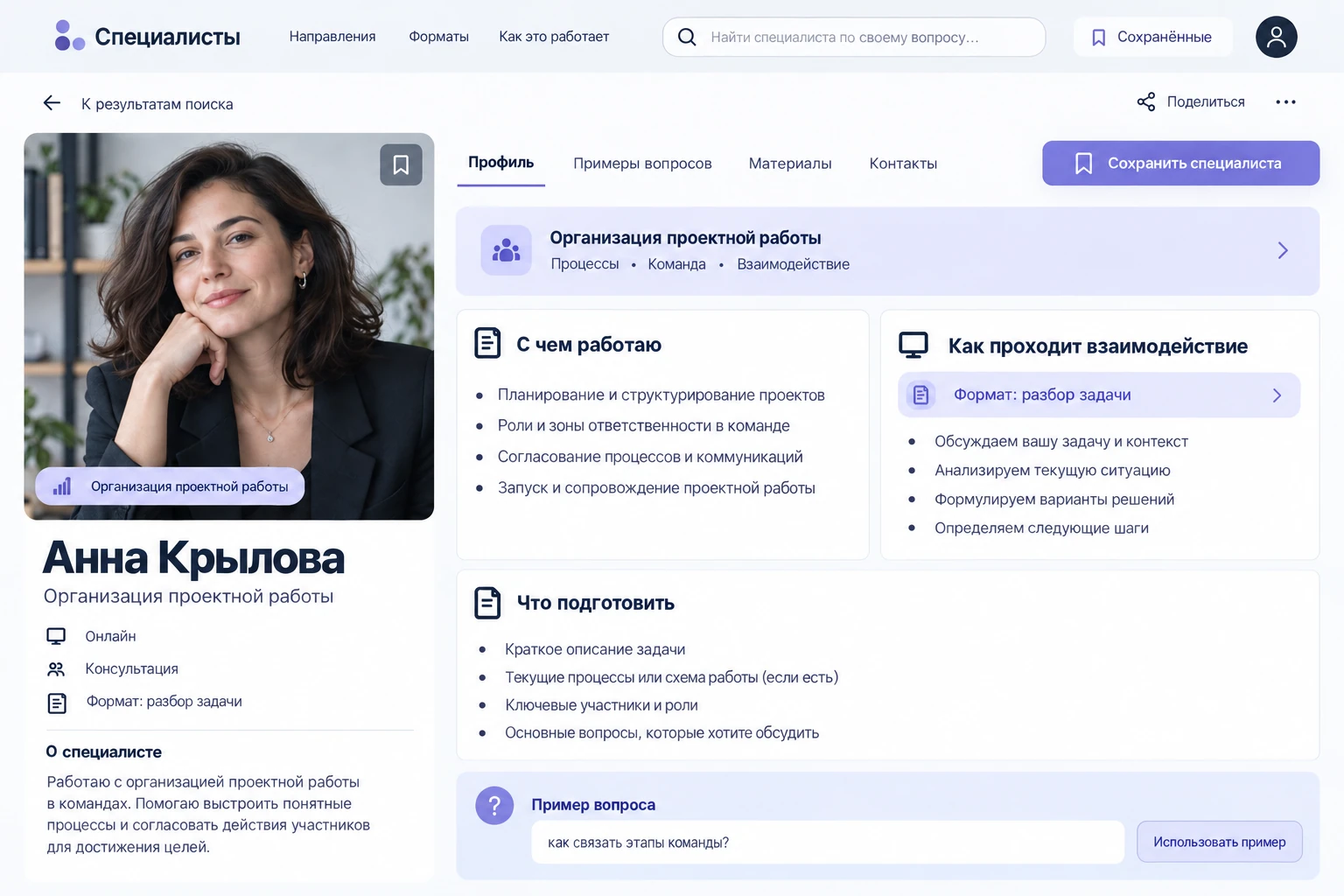Click the back arrow icon

52,103
